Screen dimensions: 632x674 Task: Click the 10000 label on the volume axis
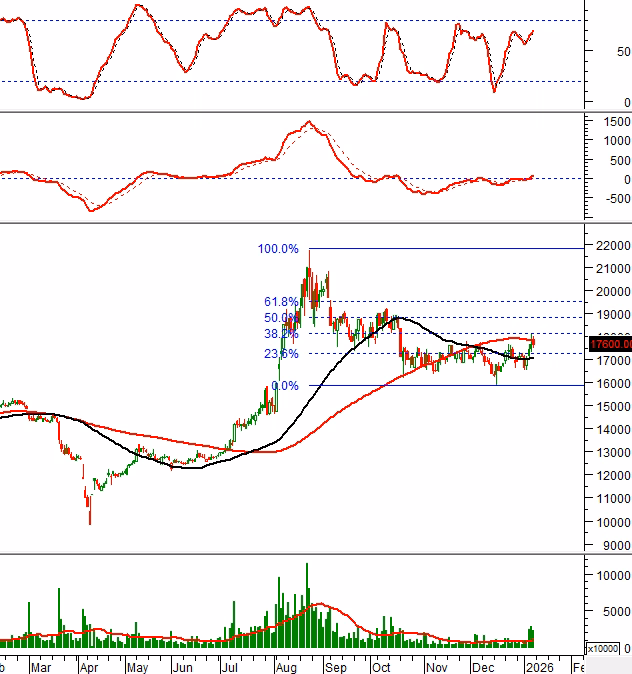click(611, 576)
